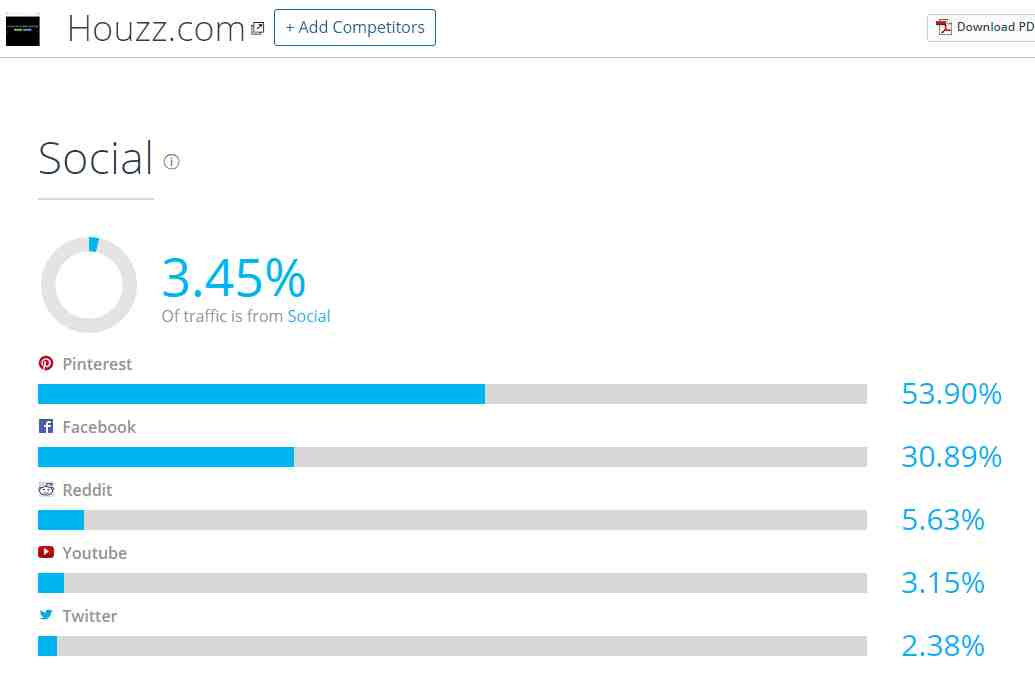
Task: Open the external link icon beside Houzz.com
Action: pos(258,28)
